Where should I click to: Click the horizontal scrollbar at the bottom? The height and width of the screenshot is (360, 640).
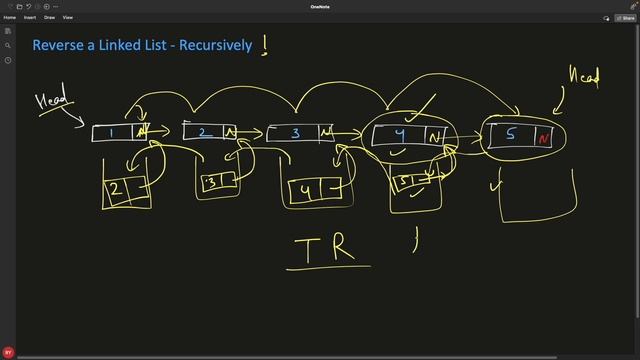coord(287,358)
